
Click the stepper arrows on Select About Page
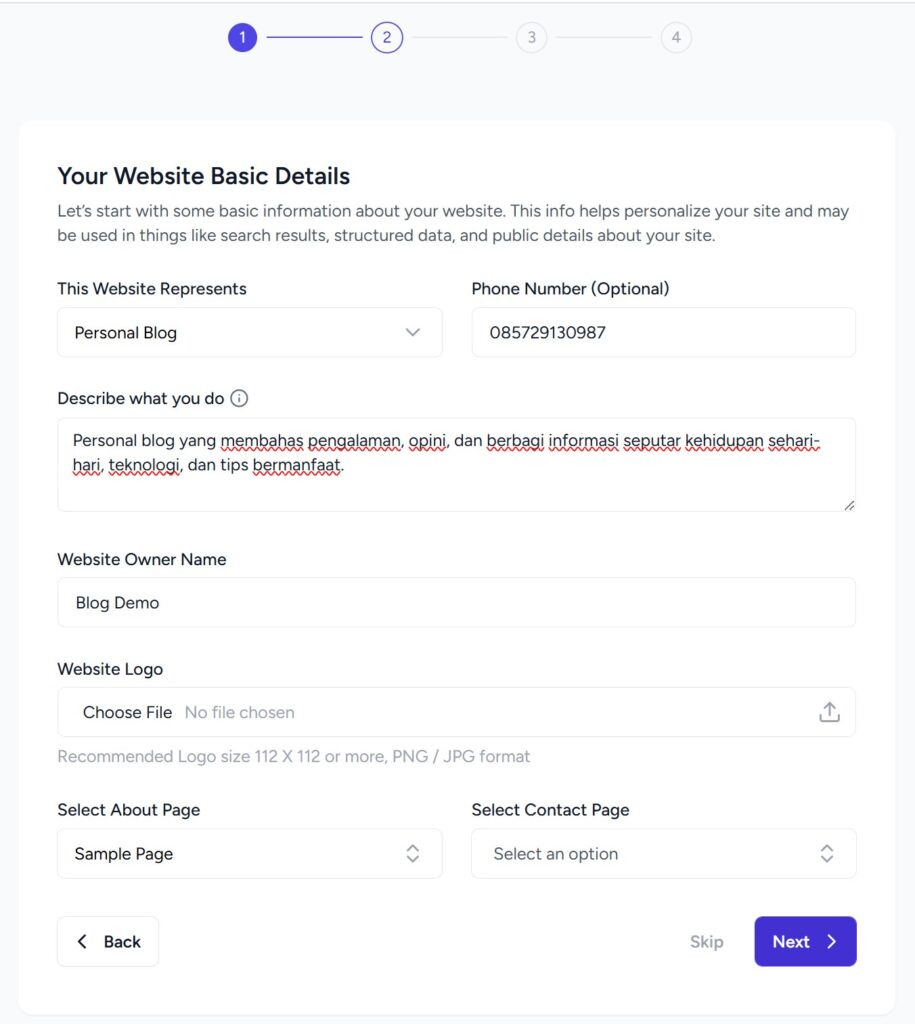coord(413,853)
